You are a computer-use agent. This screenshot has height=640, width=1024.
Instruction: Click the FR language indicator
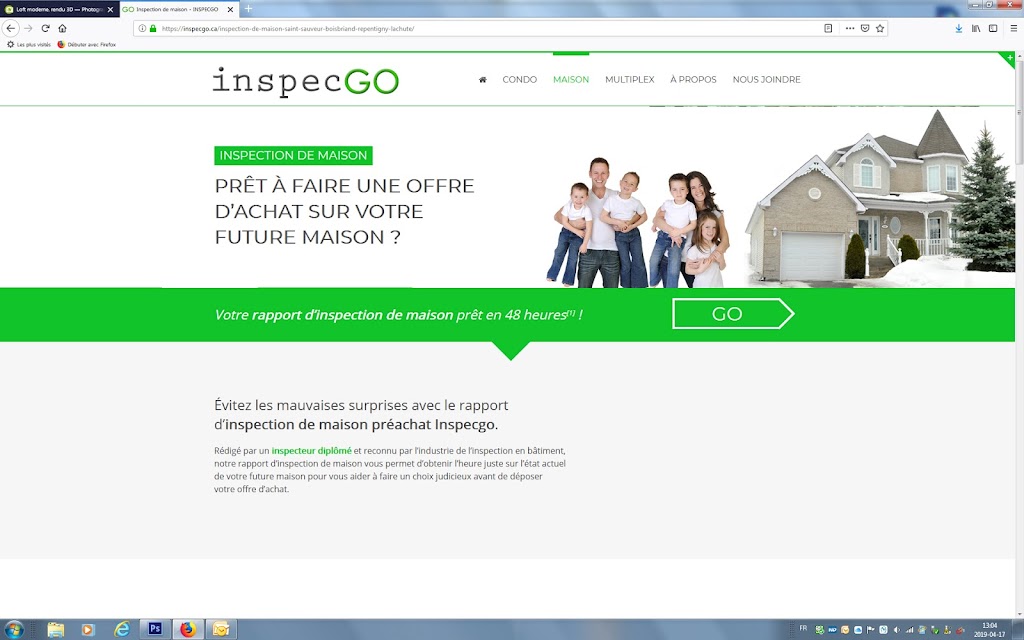(803, 628)
